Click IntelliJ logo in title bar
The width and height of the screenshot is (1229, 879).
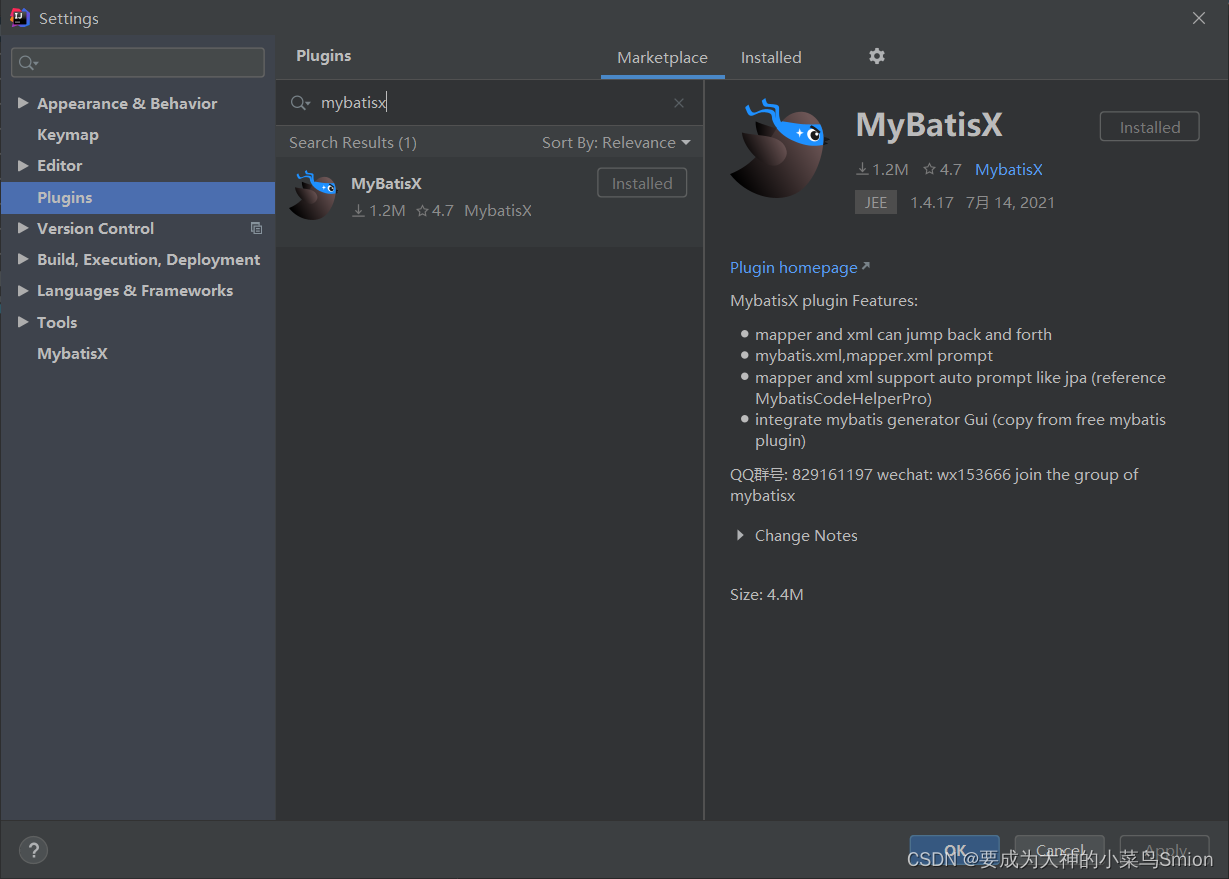(19, 18)
